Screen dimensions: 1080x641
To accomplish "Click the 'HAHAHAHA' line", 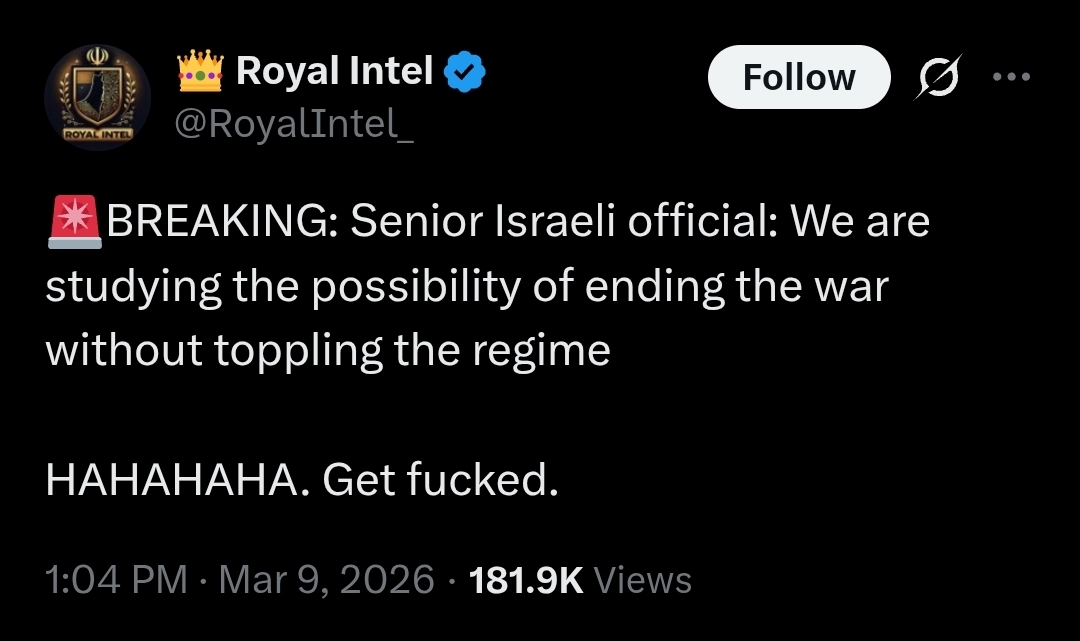I will point(172,481).
